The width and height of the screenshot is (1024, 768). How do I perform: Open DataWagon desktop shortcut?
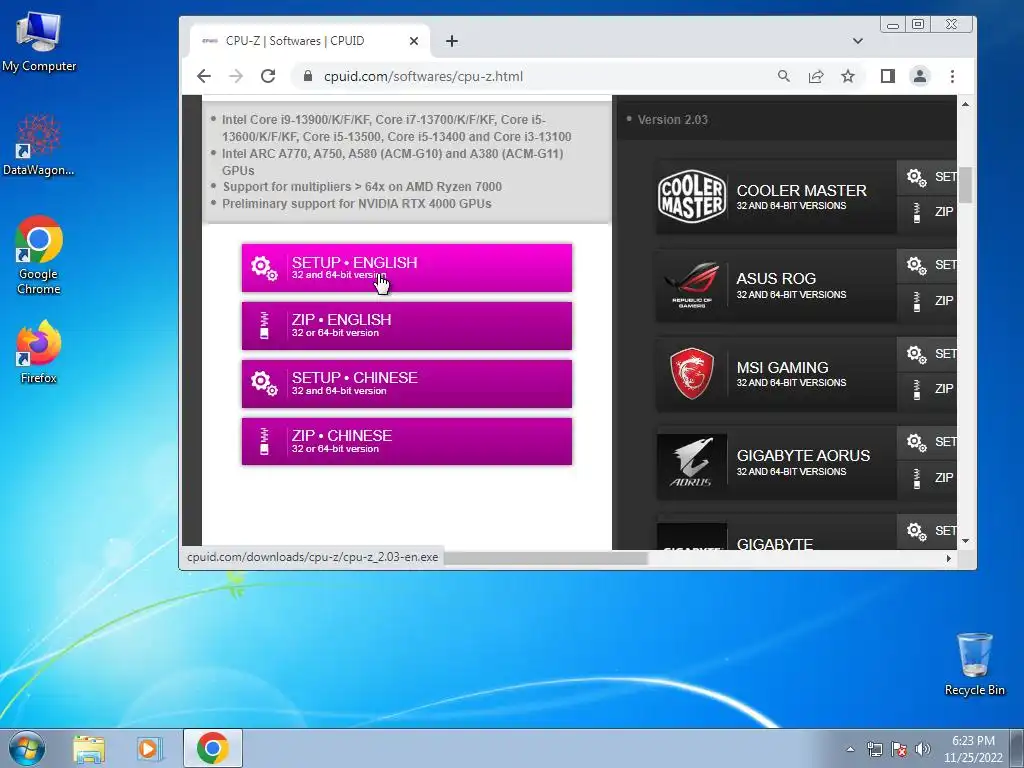tap(39, 145)
